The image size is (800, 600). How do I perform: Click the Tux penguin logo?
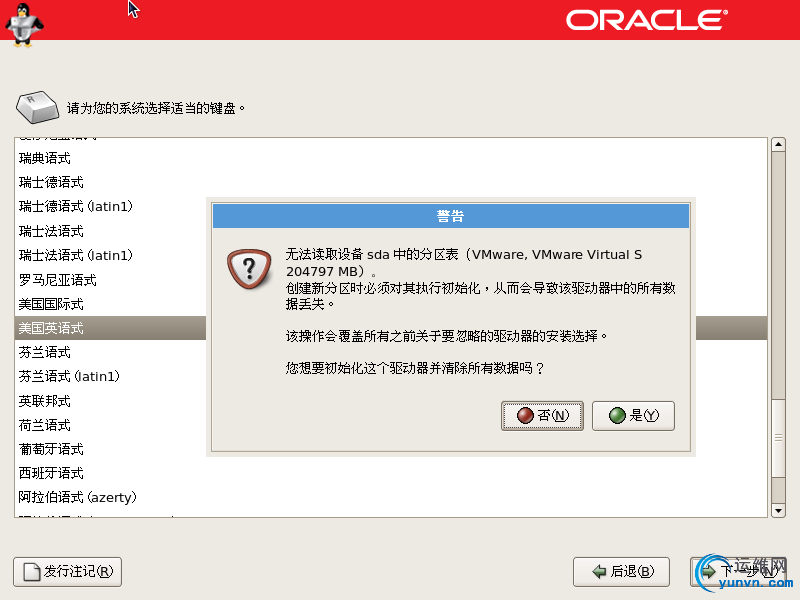(23, 25)
